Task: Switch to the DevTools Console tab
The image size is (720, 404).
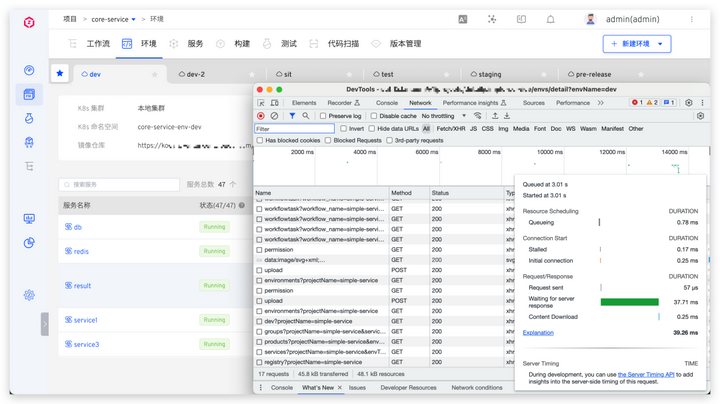Action: click(387, 103)
